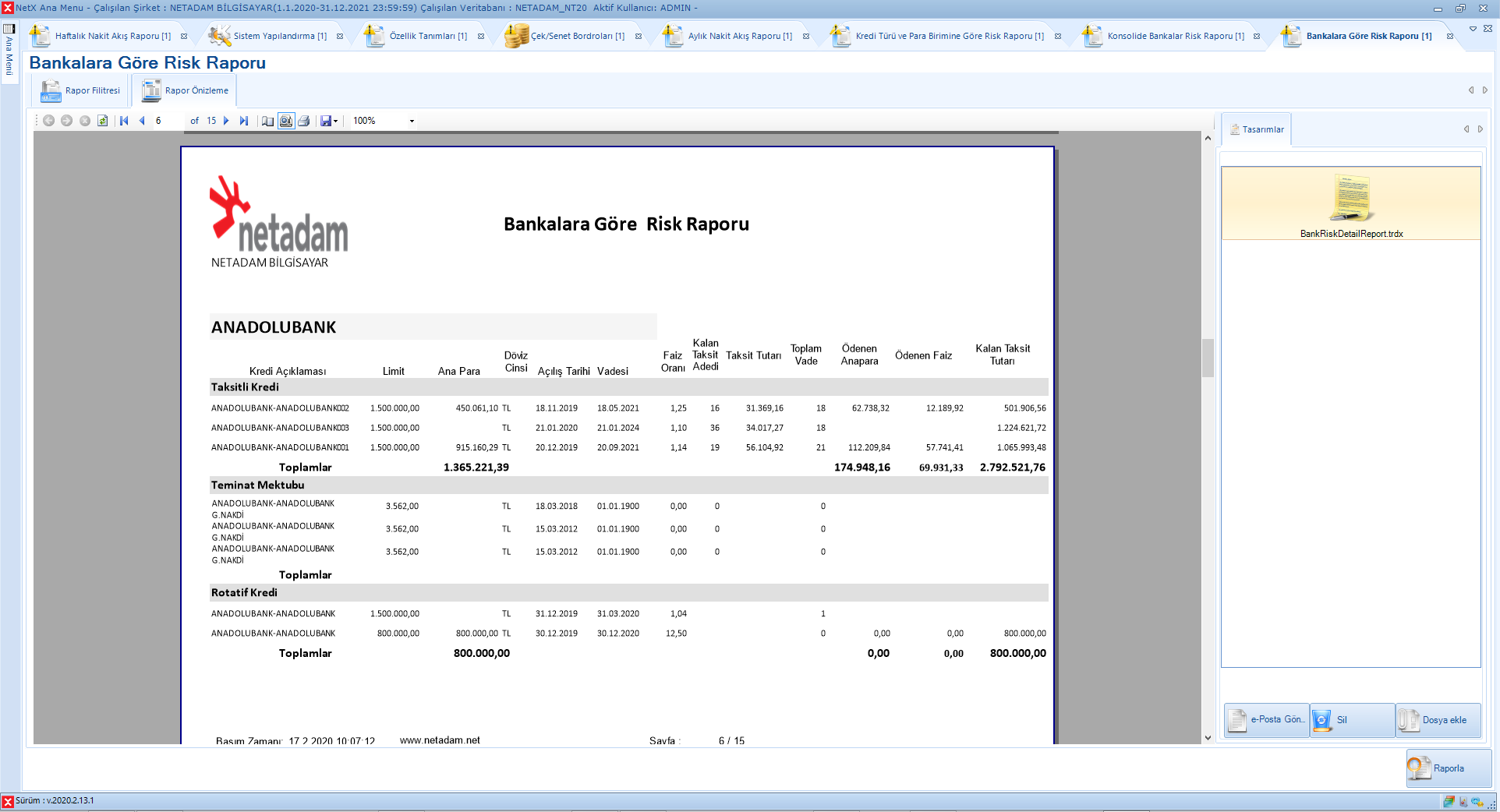Viewport: 1500px width, 812px height.
Task: Click the left arrow in Tasarımlar tab strip
Action: (x=1466, y=129)
